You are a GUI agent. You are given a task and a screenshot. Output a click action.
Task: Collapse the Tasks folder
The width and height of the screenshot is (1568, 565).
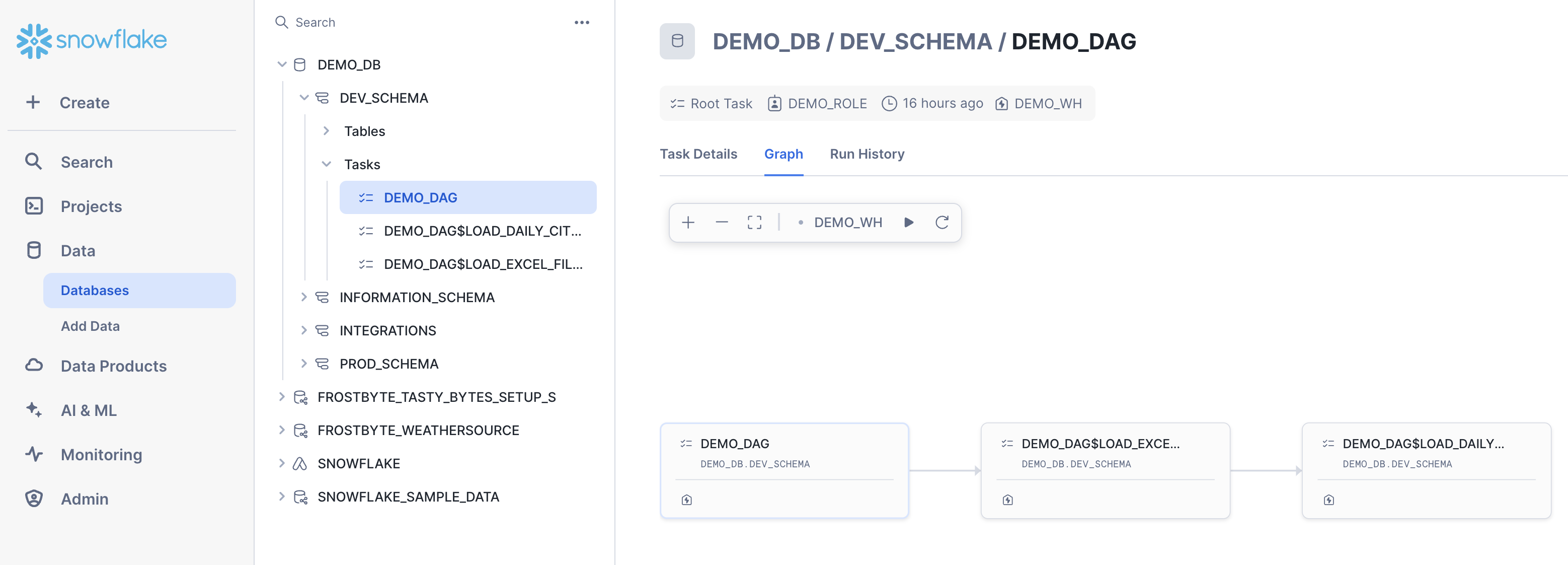point(326,164)
